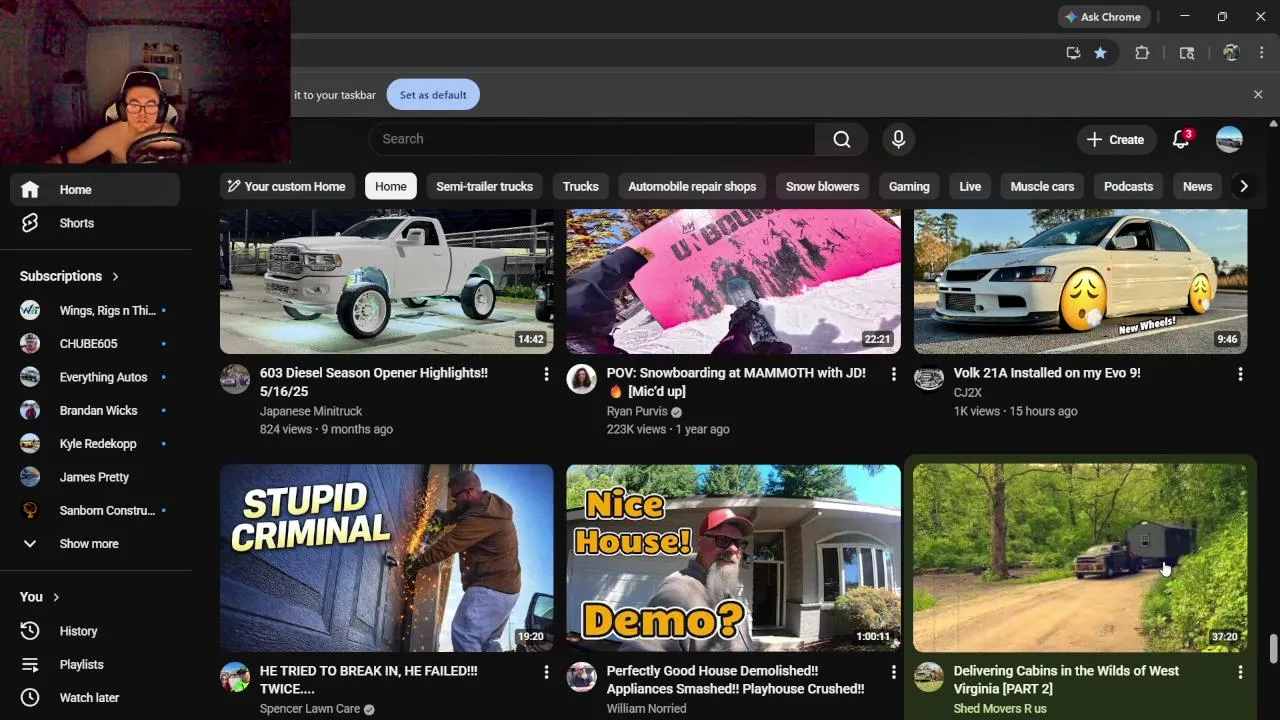1280x720 pixels.
Task: Open the account avatar menu
Action: tap(1229, 139)
